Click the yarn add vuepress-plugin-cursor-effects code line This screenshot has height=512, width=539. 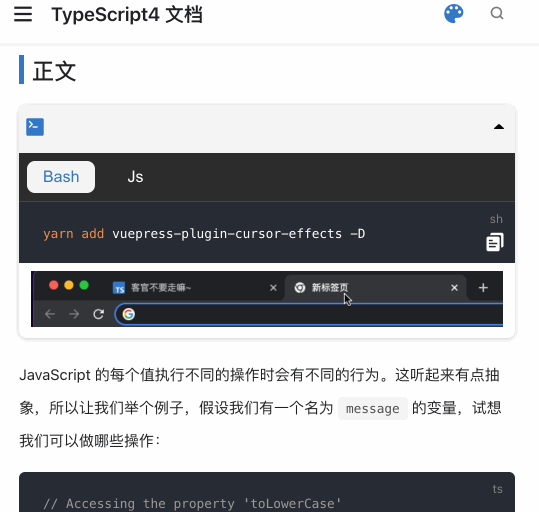[x=204, y=234]
